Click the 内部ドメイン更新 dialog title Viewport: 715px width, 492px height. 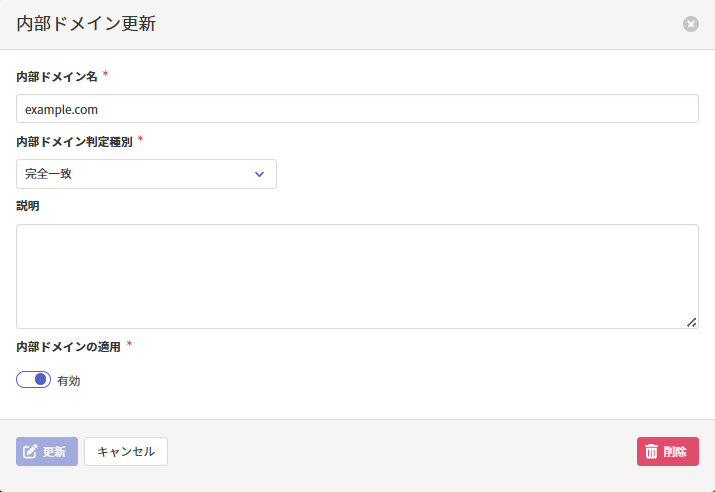point(86,24)
